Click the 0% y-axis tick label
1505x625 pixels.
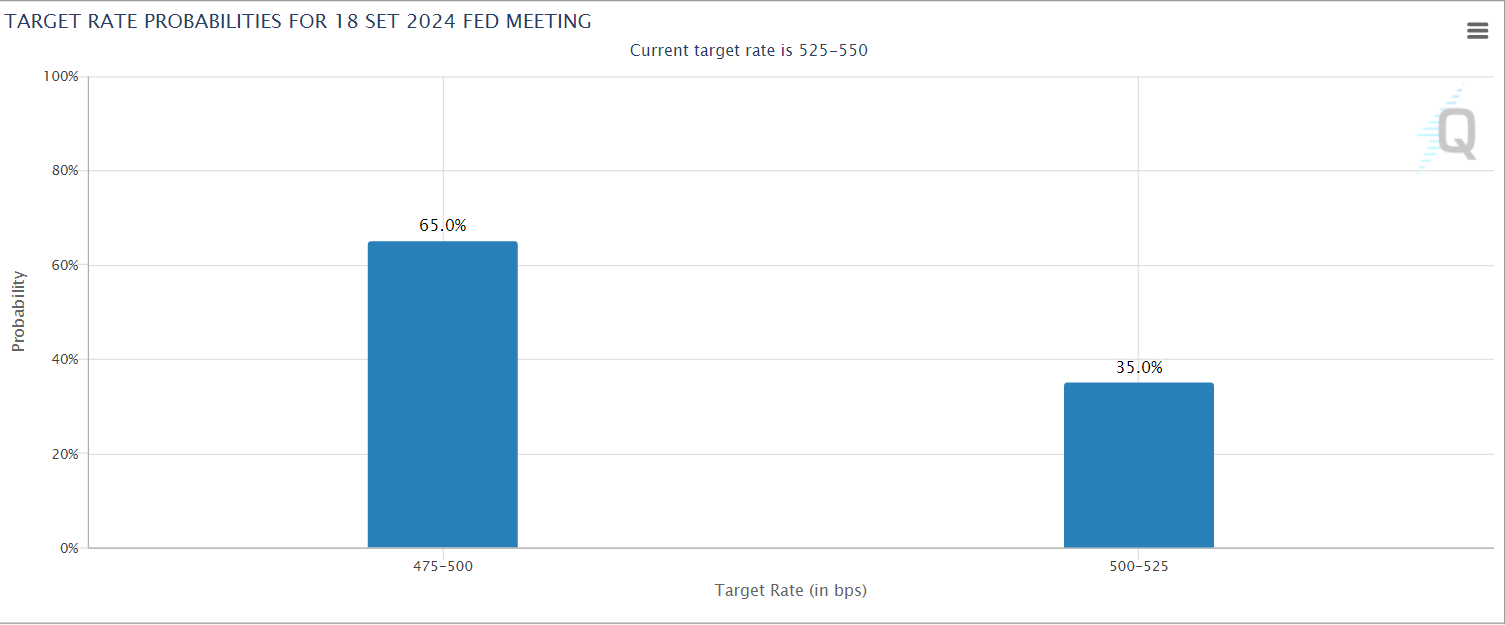(69, 549)
